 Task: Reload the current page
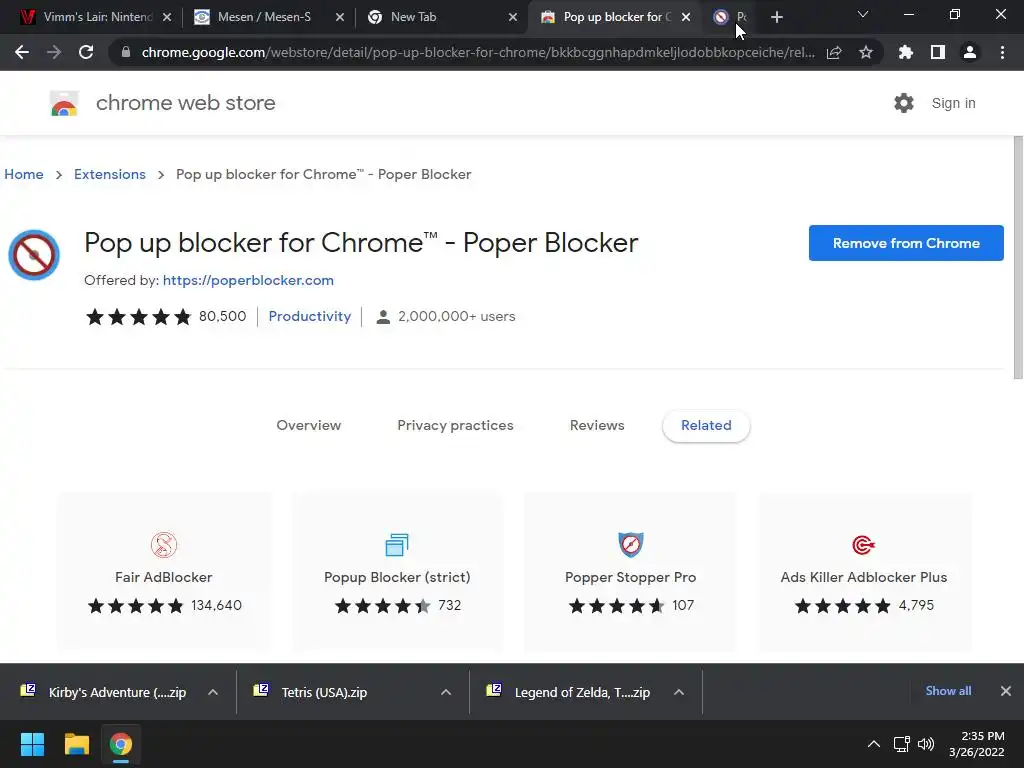click(86, 52)
